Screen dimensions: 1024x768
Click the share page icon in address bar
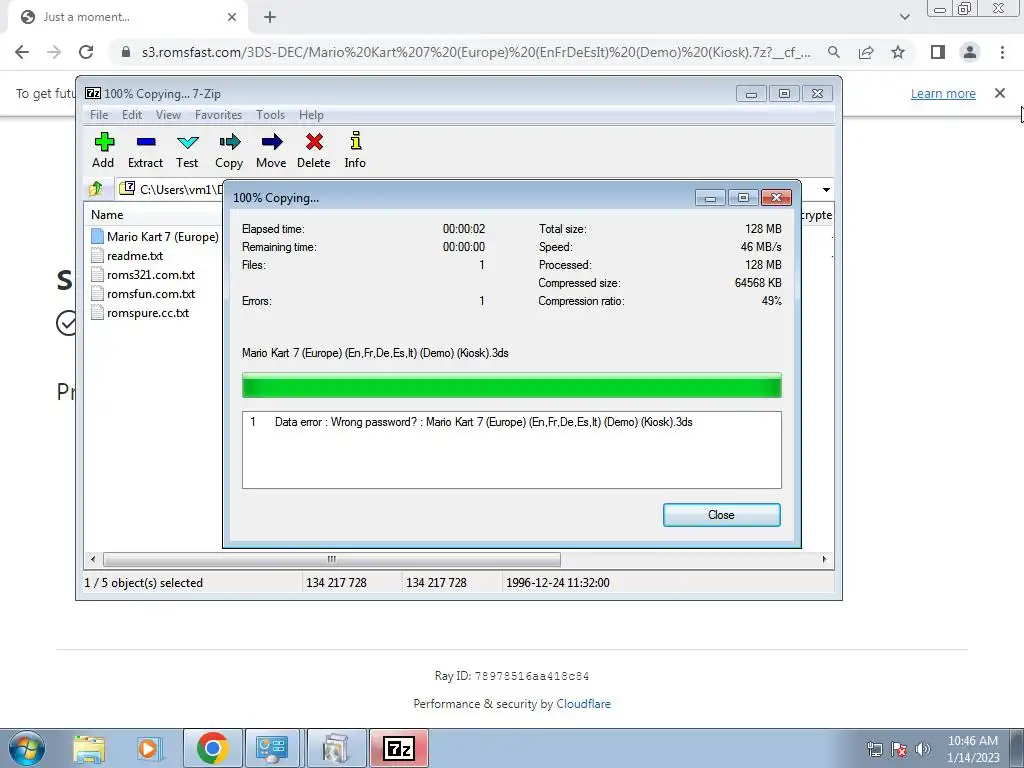(866, 52)
